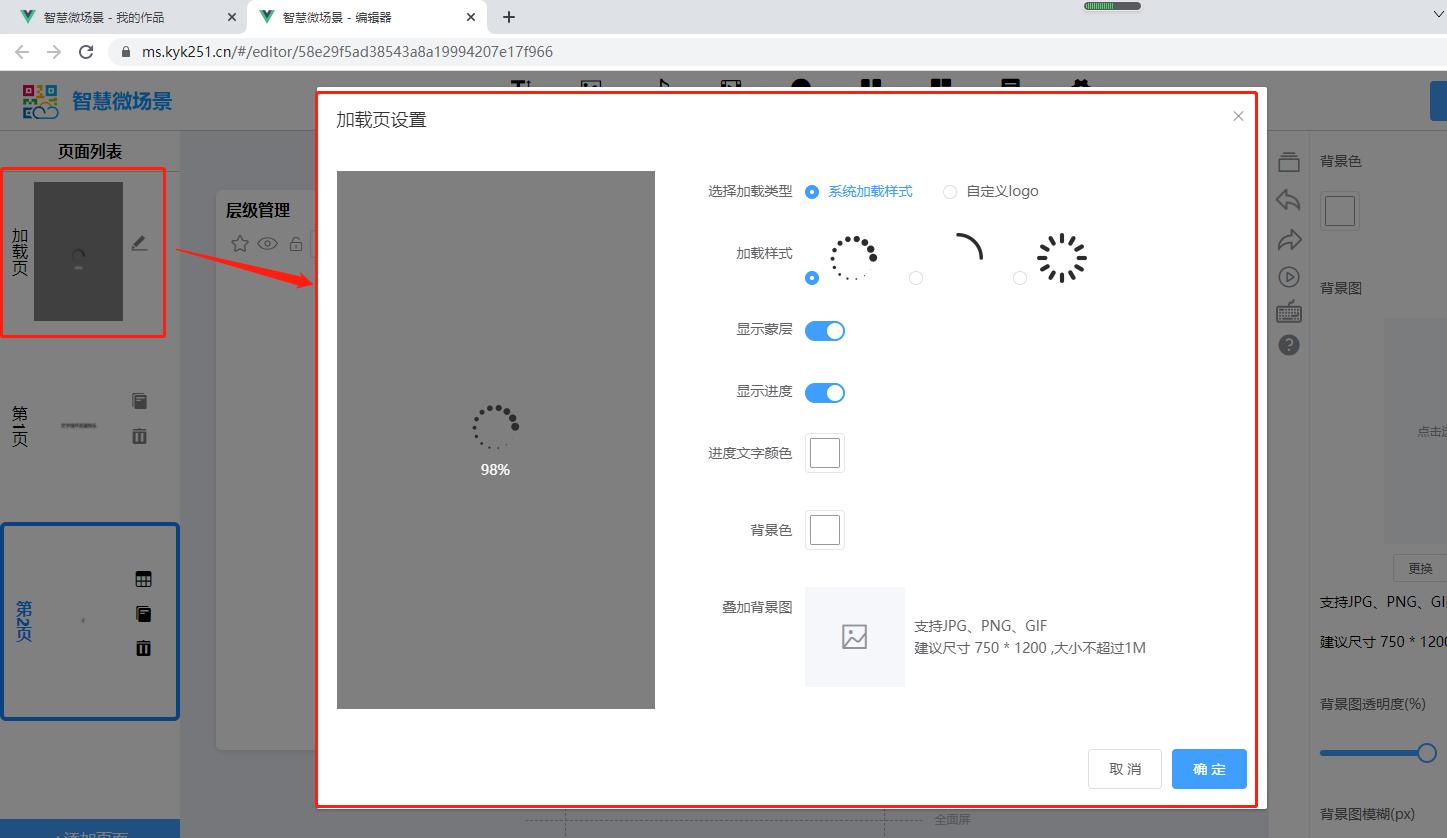The height and width of the screenshot is (838, 1447).
Task: Click the redo arrow in right toolbar
Action: 1289,240
